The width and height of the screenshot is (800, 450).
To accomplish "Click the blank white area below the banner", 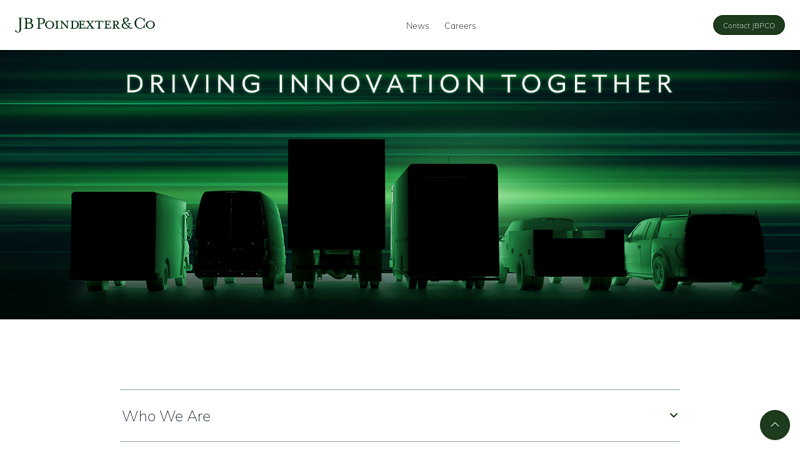I will pos(400,354).
